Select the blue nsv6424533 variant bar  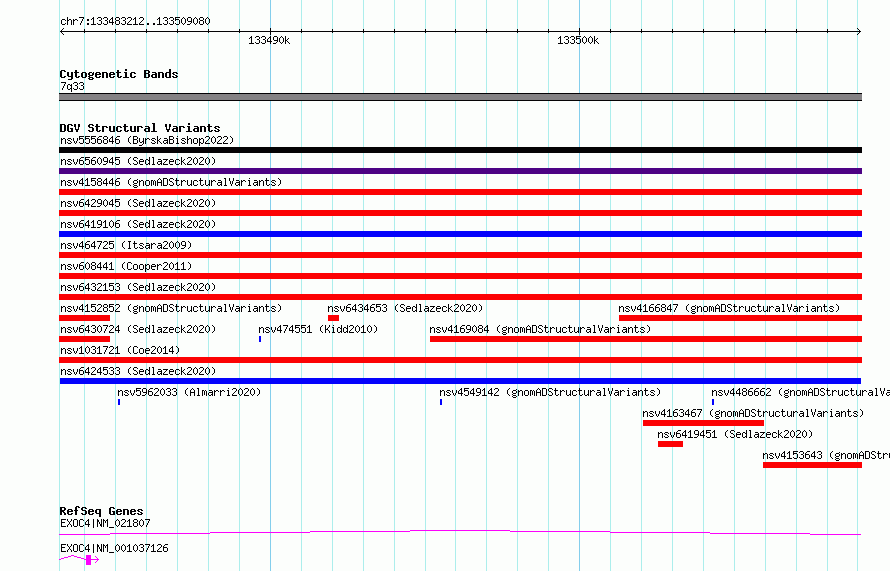(460, 381)
